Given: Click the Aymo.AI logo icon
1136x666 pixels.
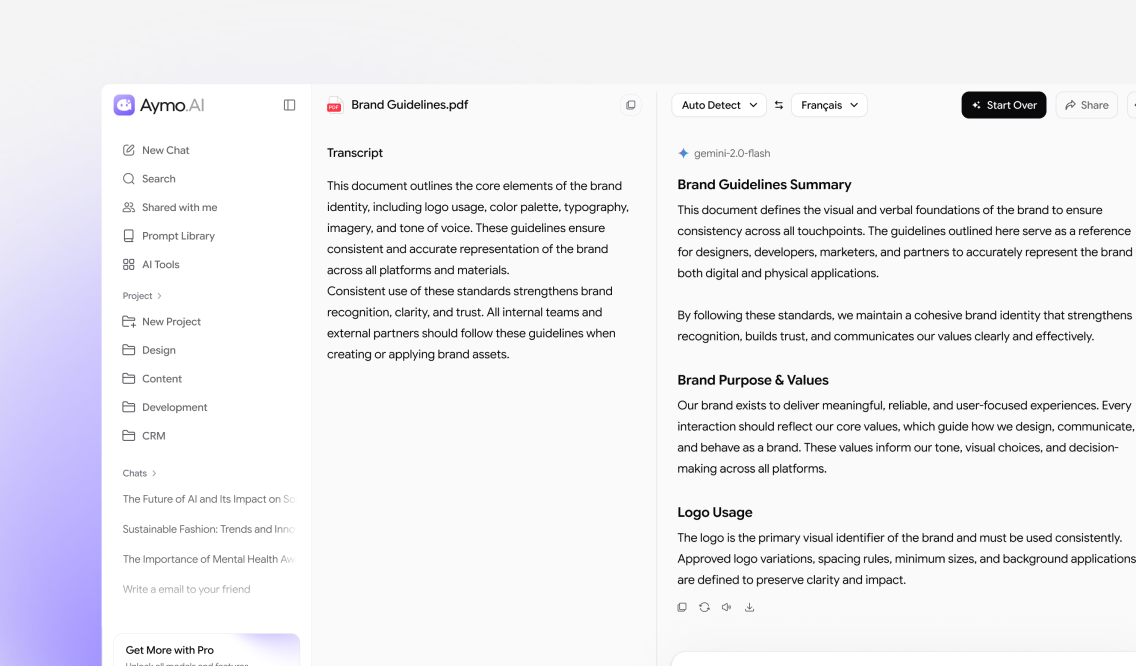Looking at the screenshot, I should [124, 105].
